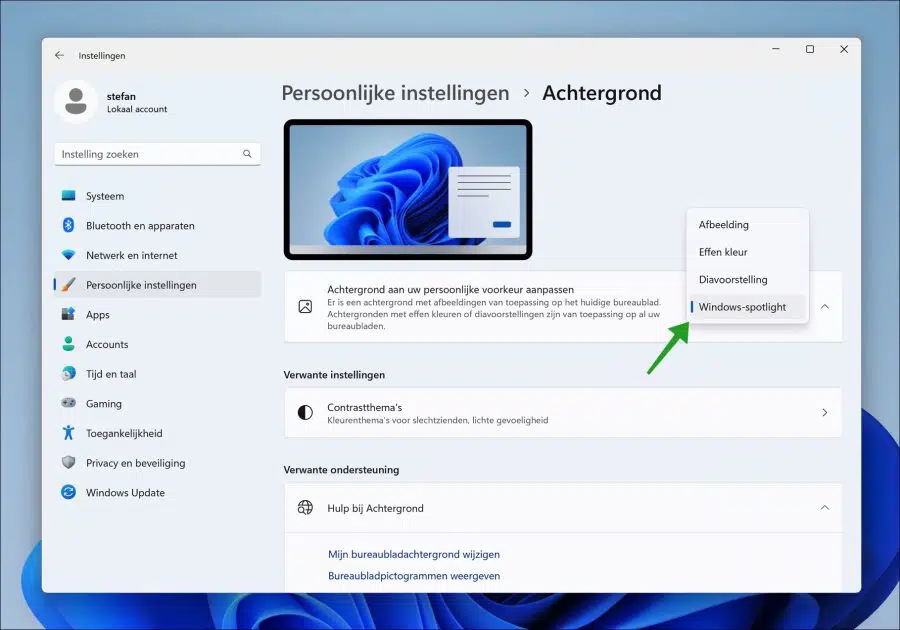Click the Toegankelijkheid figure icon
The image size is (900, 630).
coord(68,433)
